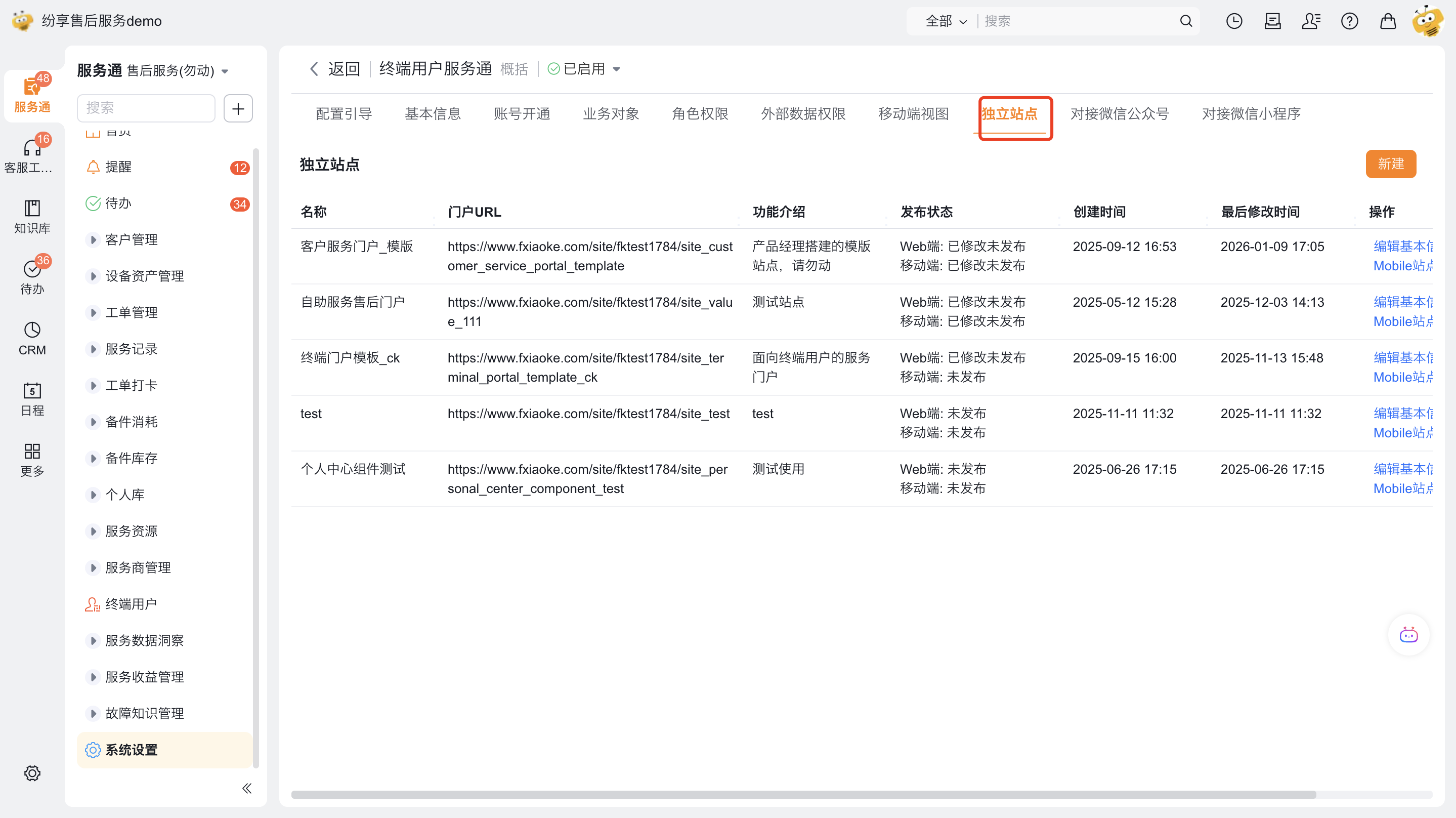Expand the 客户管理 tree item
The width and height of the screenshot is (1456, 818).
[93, 240]
